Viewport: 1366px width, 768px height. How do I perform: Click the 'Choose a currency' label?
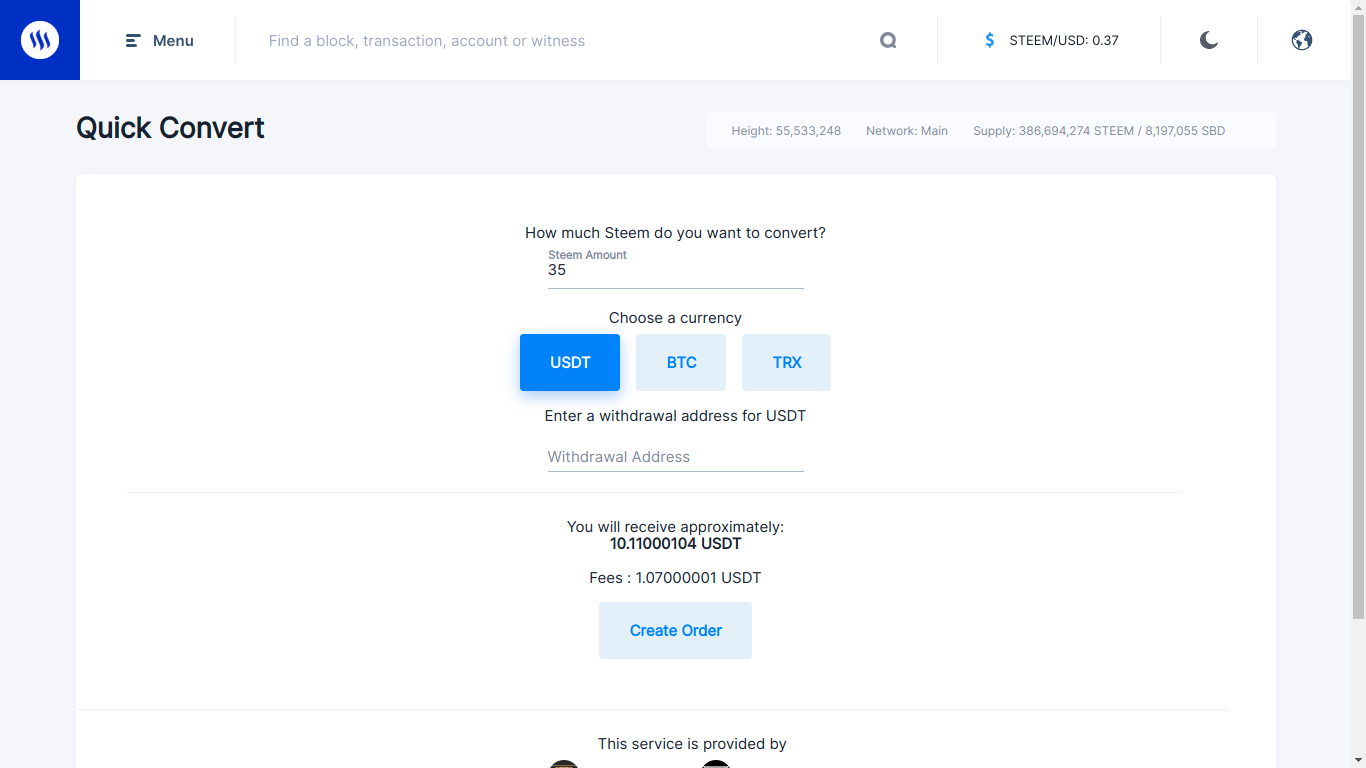pos(676,318)
